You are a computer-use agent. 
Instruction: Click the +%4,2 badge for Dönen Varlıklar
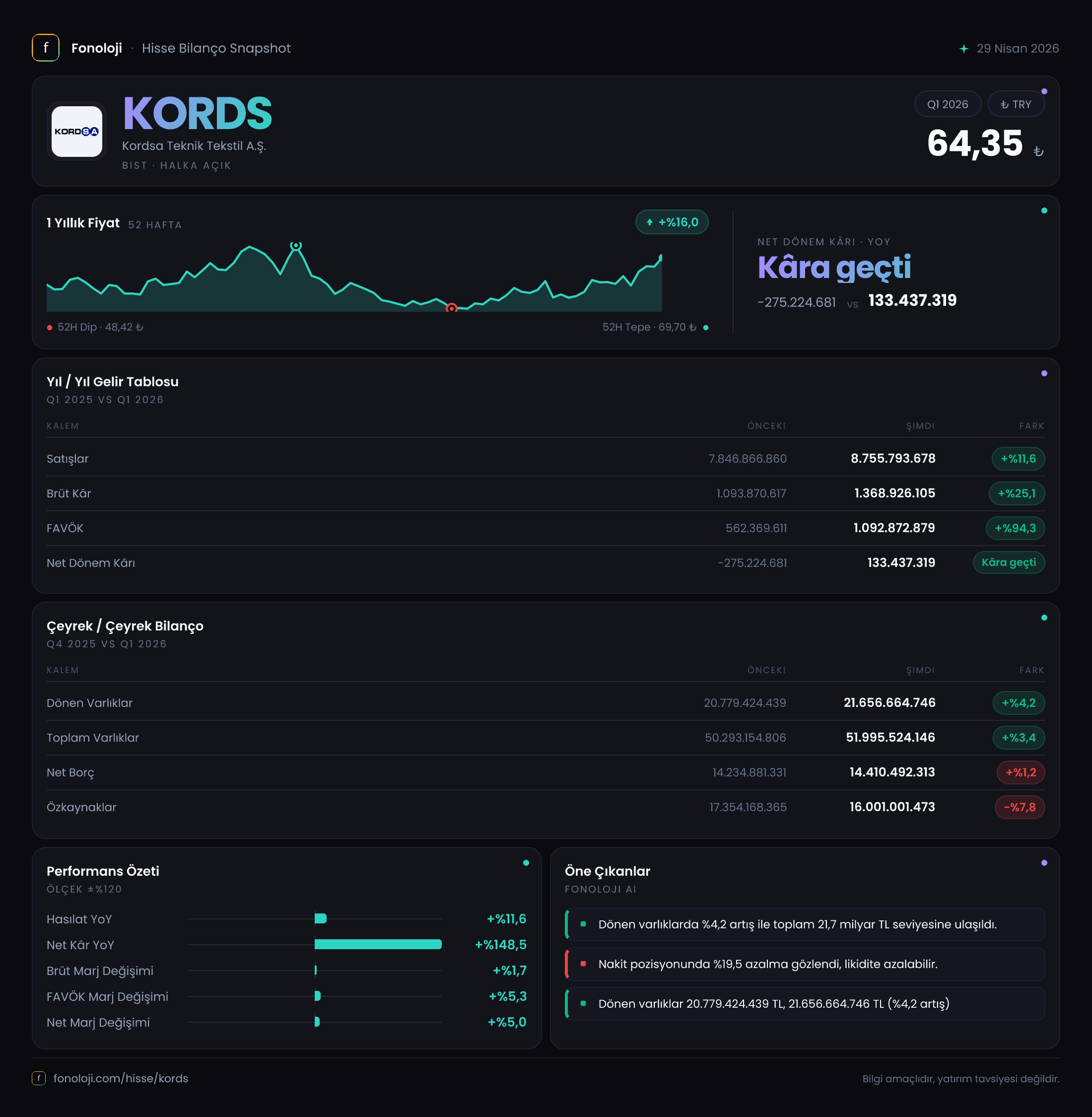tap(1018, 703)
